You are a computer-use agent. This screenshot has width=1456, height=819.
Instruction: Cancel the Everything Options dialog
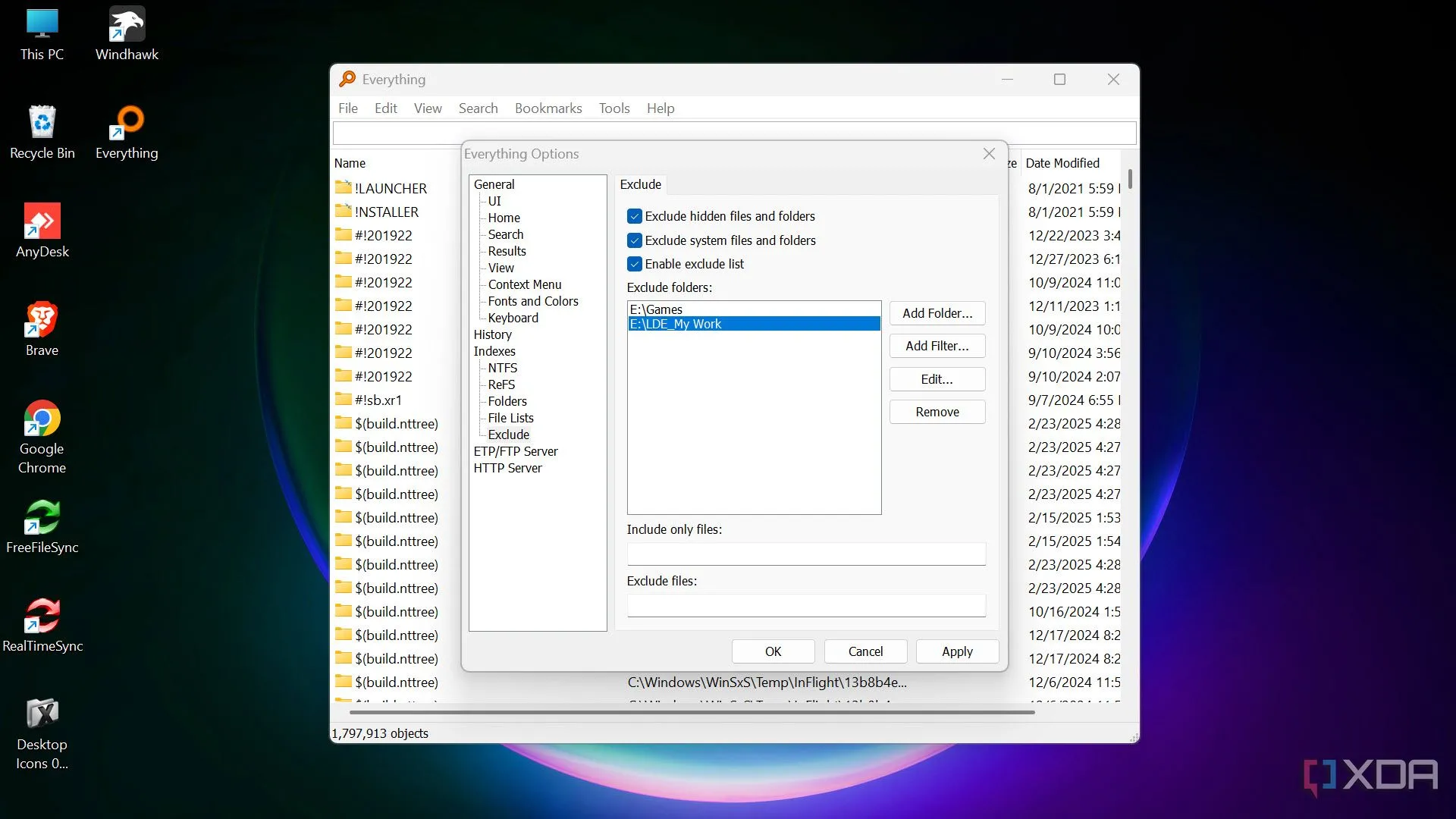pos(865,651)
